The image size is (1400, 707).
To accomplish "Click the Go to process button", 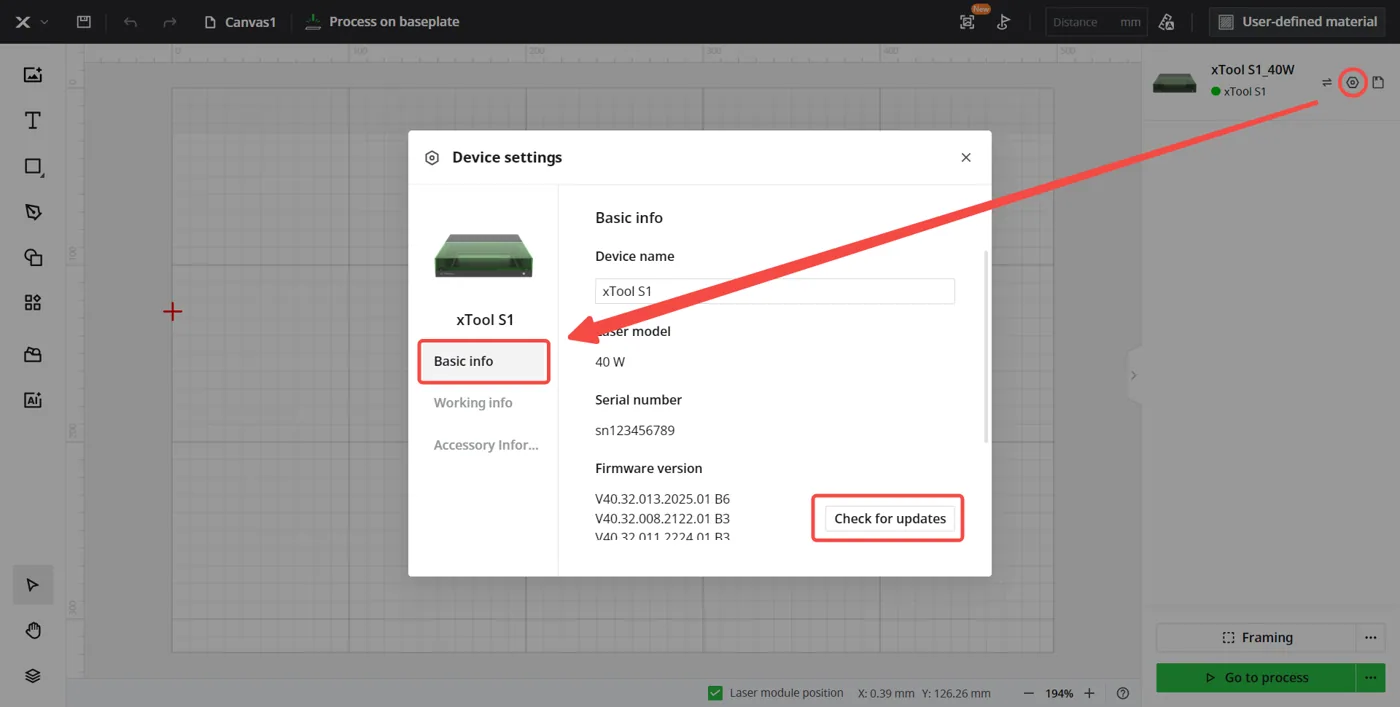I will pyautogui.click(x=1256, y=677).
